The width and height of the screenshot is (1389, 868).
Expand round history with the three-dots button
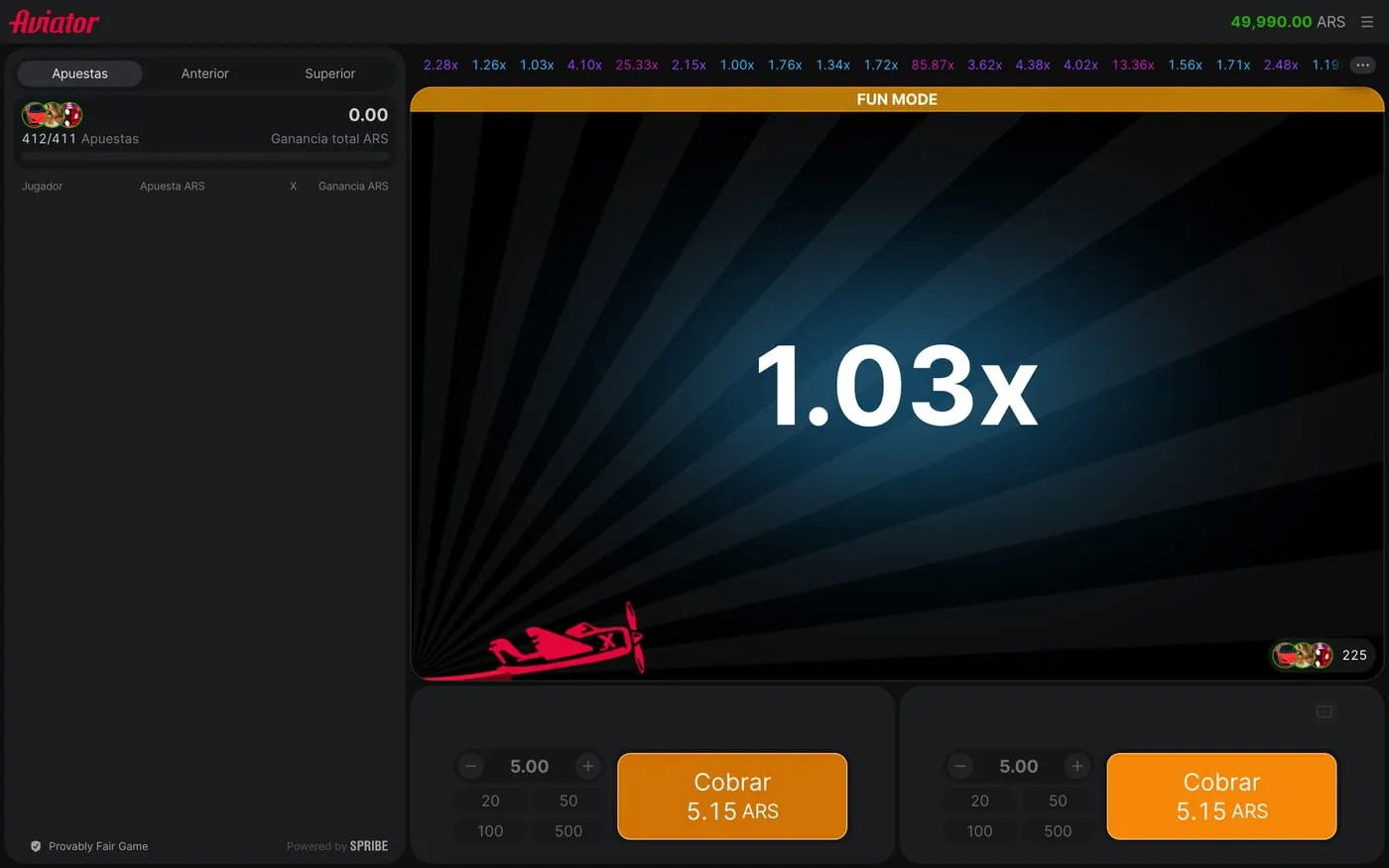1363,64
